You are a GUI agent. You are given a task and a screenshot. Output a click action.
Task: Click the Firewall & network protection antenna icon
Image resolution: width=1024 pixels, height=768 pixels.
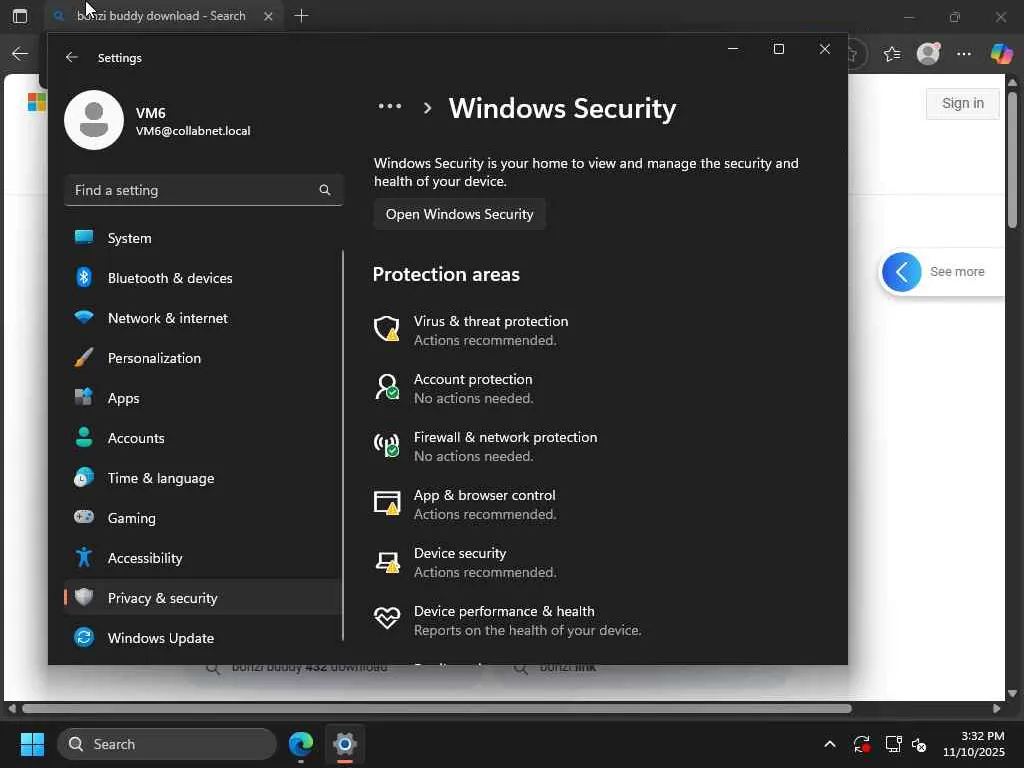(387, 445)
